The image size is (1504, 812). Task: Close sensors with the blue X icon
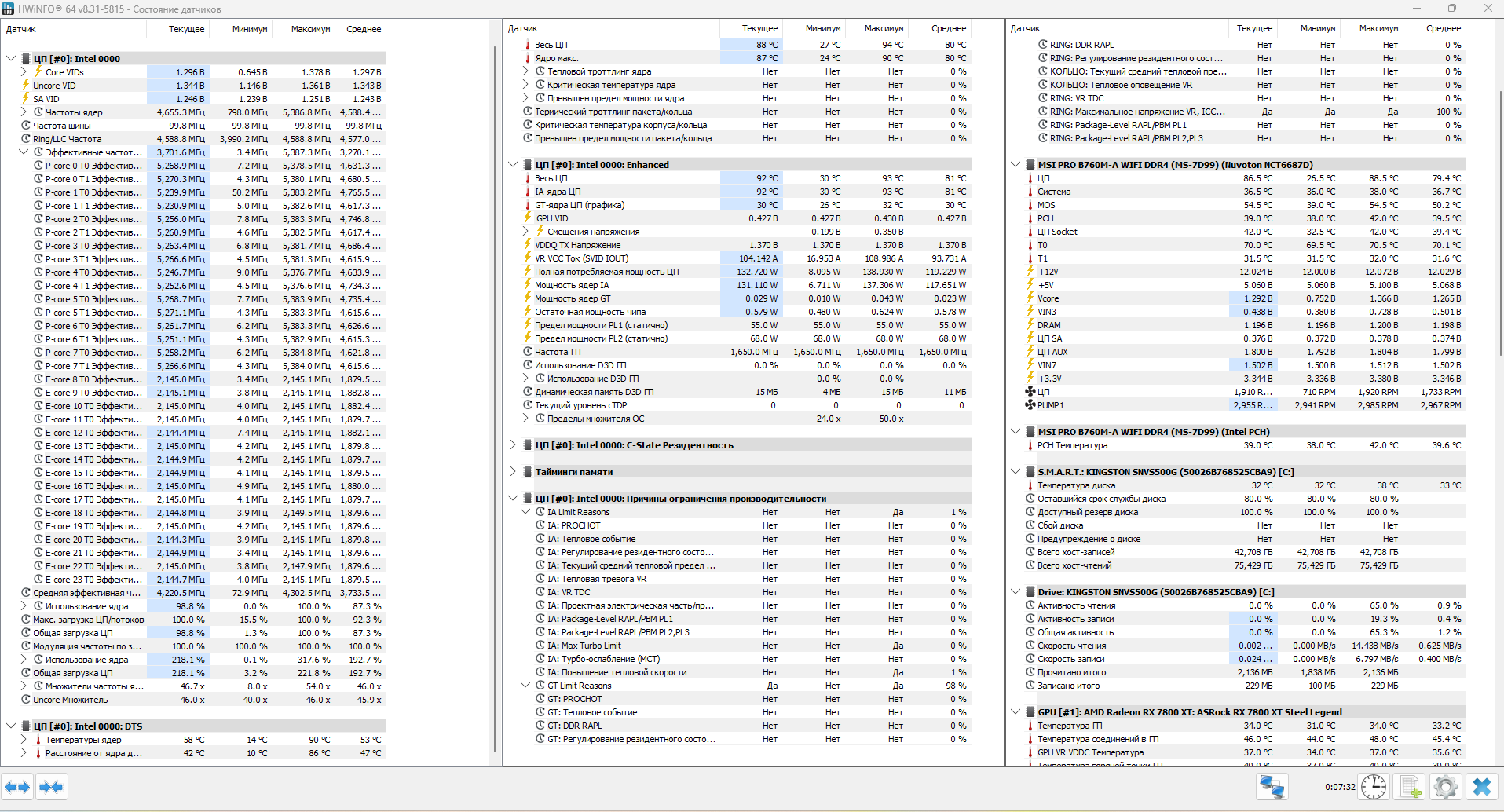1482,786
